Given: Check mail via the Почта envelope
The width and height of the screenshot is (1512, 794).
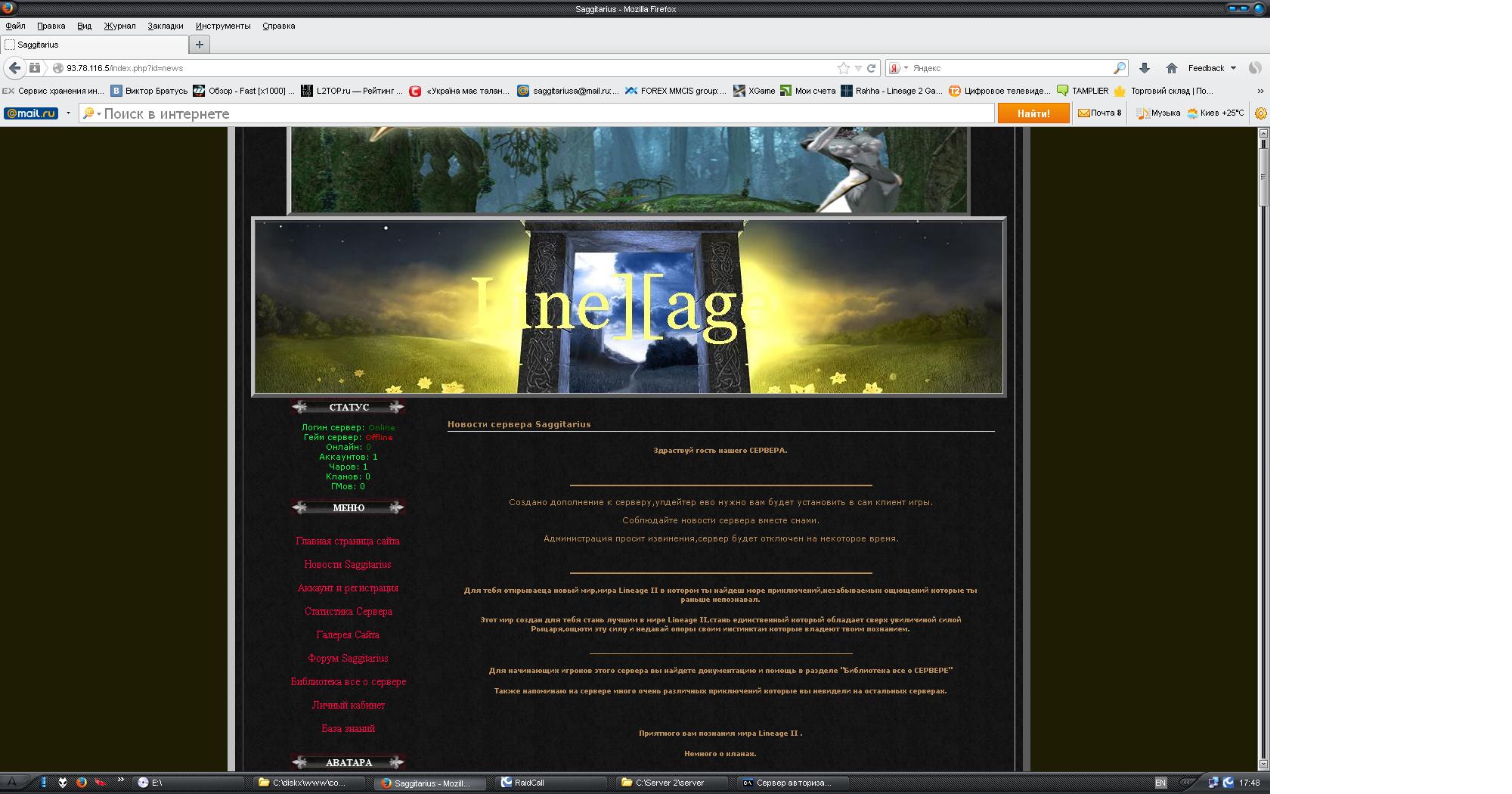Looking at the screenshot, I should tap(1100, 113).
